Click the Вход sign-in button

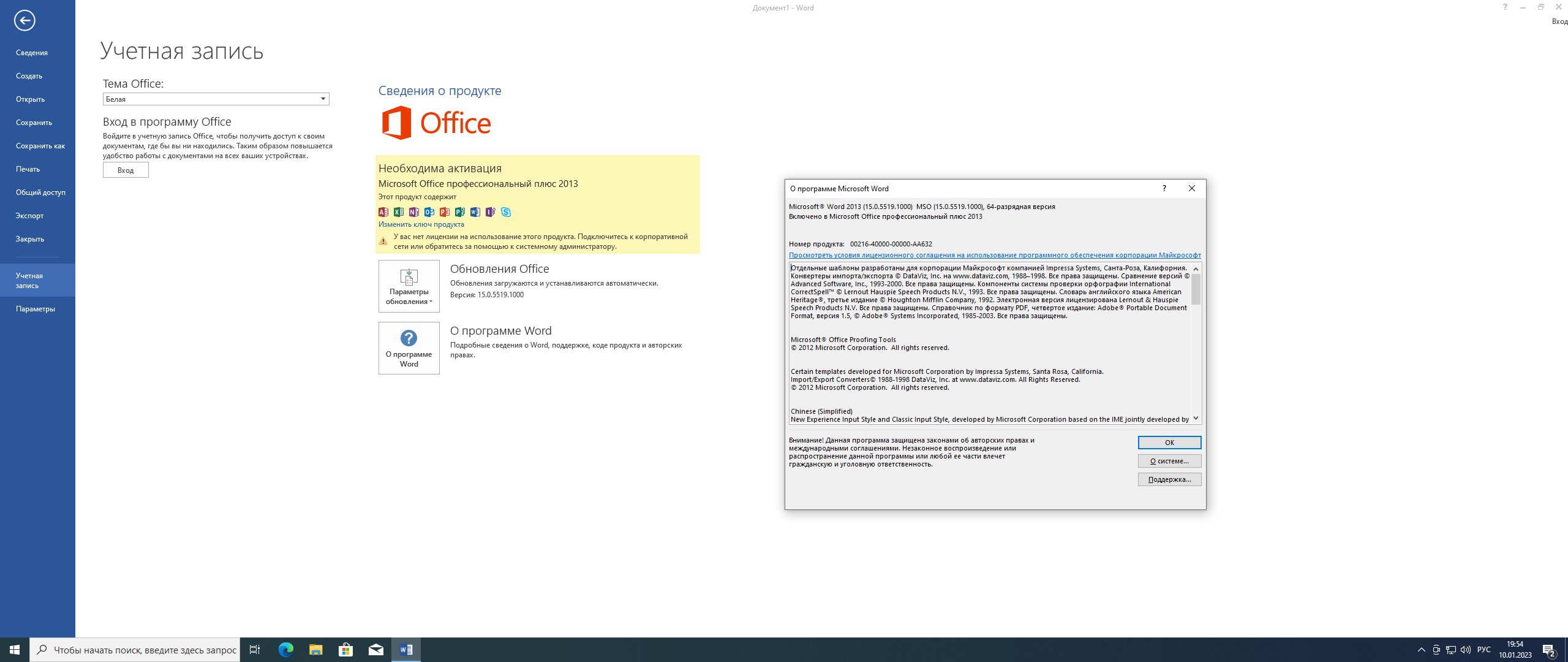[x=126, y=170]
